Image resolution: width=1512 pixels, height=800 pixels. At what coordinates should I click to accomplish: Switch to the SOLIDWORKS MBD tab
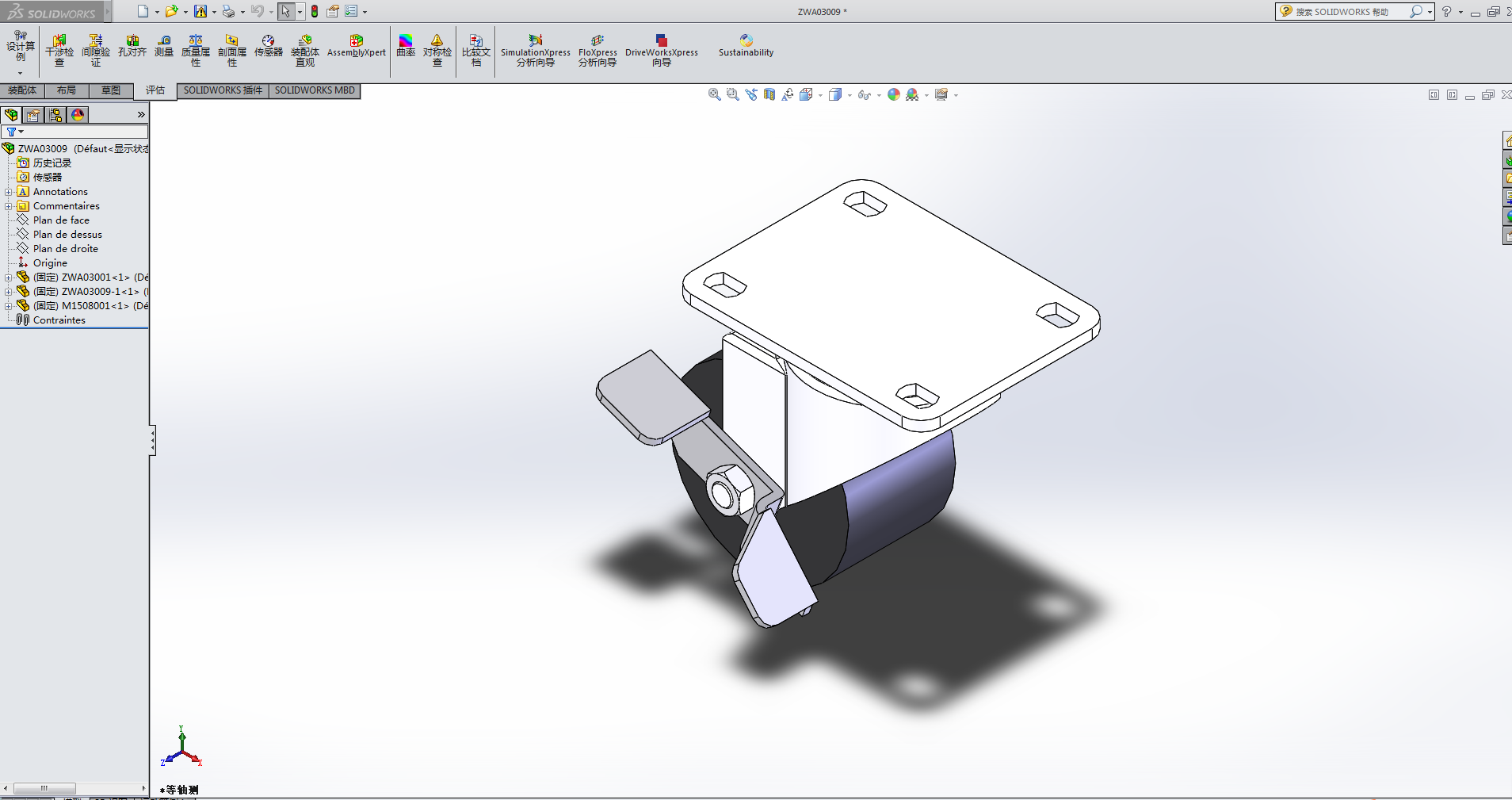click(315, 90)
